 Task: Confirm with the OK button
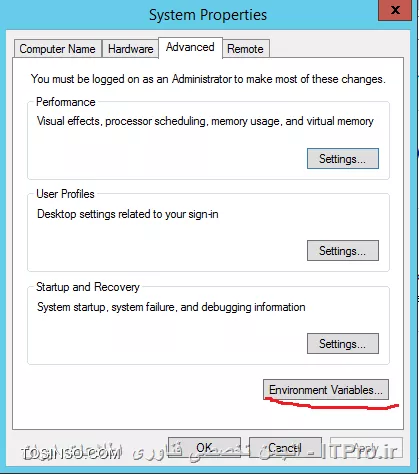coord(204,447)
